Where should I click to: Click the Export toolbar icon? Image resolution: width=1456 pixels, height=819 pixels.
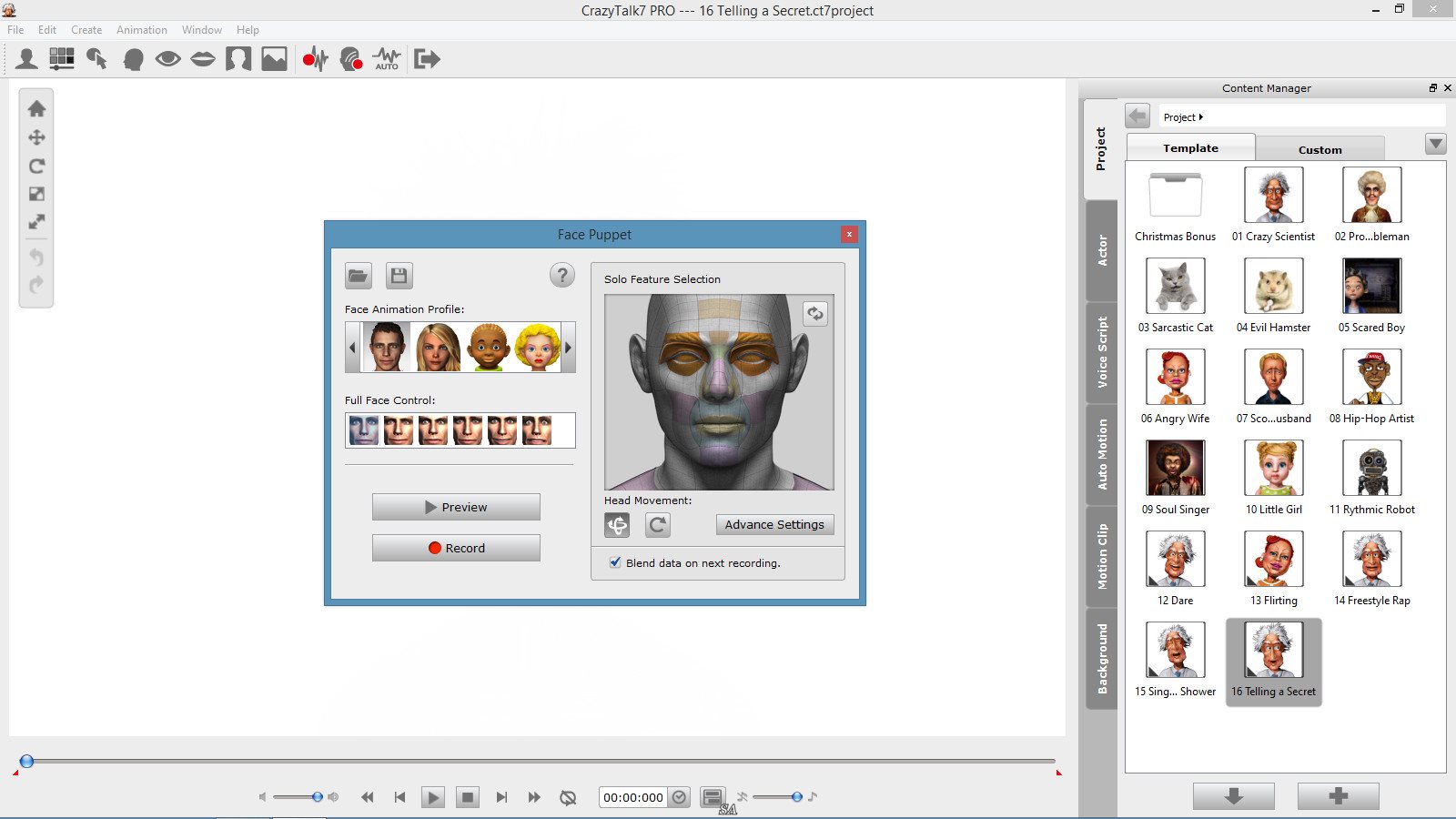pyautogui.click(x=427, y=59)
